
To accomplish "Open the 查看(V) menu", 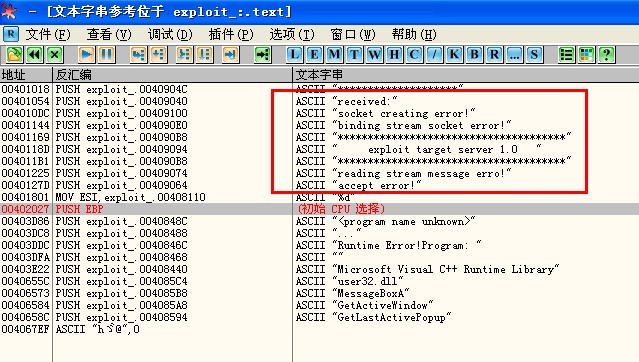I will [x=109, y=34].
